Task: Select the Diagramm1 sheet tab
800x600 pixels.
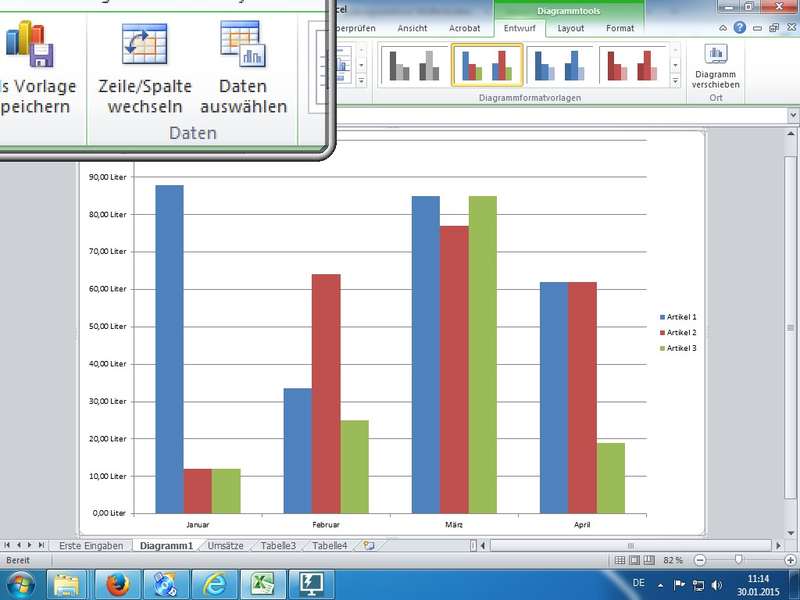Action: 166,545
